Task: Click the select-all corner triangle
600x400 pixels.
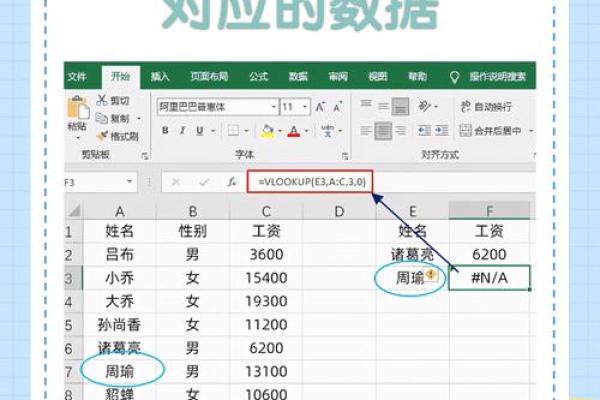Action: click(74, 210)
